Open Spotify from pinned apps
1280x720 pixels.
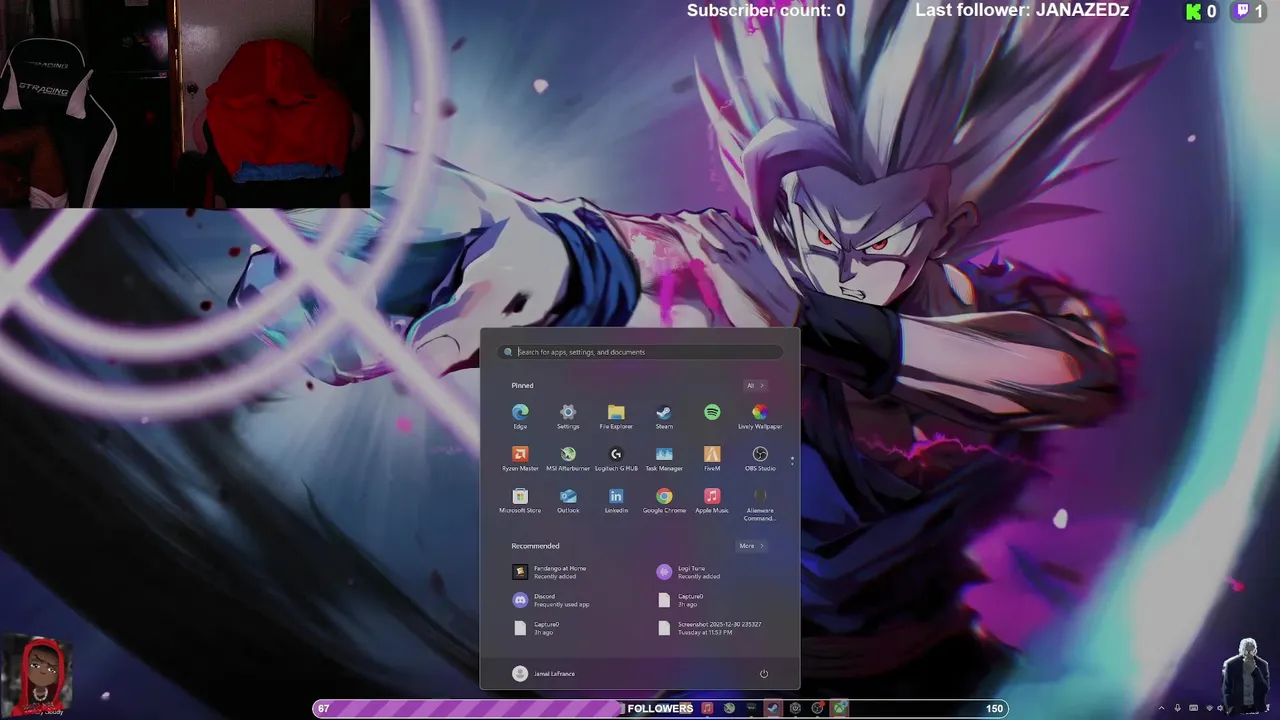click(x=712, y=412)
